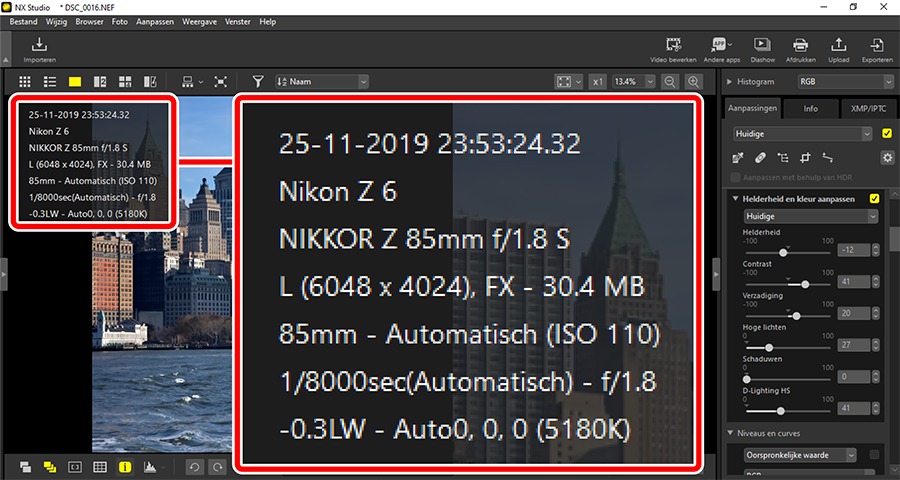Open the filter funnel icon
This screenshot has width=900, height=480.
click(258, 82)
